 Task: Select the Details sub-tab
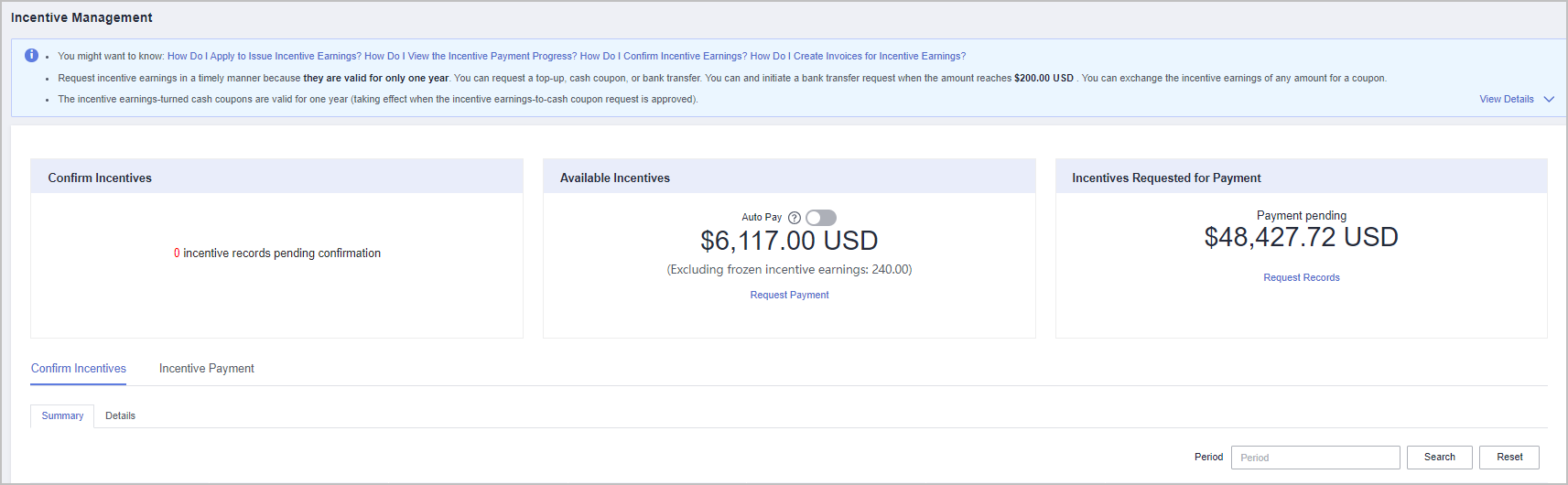(x=120, y=415)
